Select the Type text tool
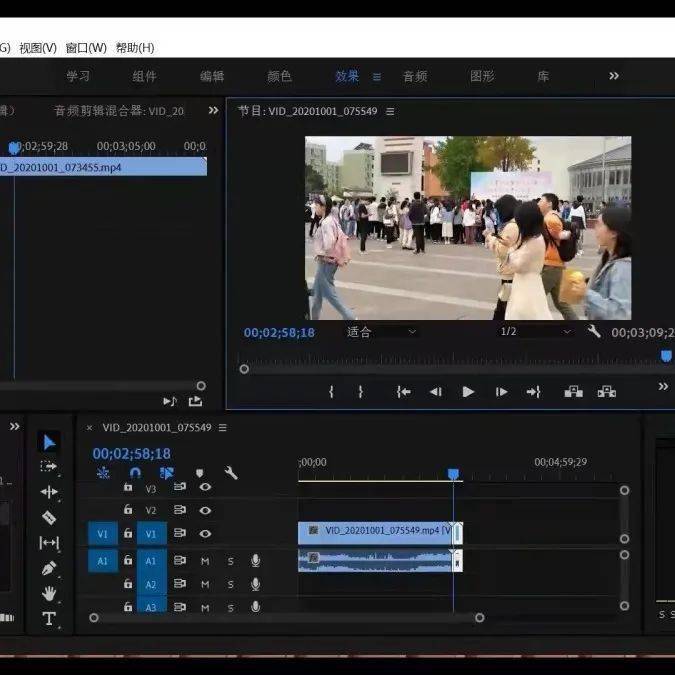Image resolution: width=675 pixels, height=675 pixels. (x=49, y=619)
